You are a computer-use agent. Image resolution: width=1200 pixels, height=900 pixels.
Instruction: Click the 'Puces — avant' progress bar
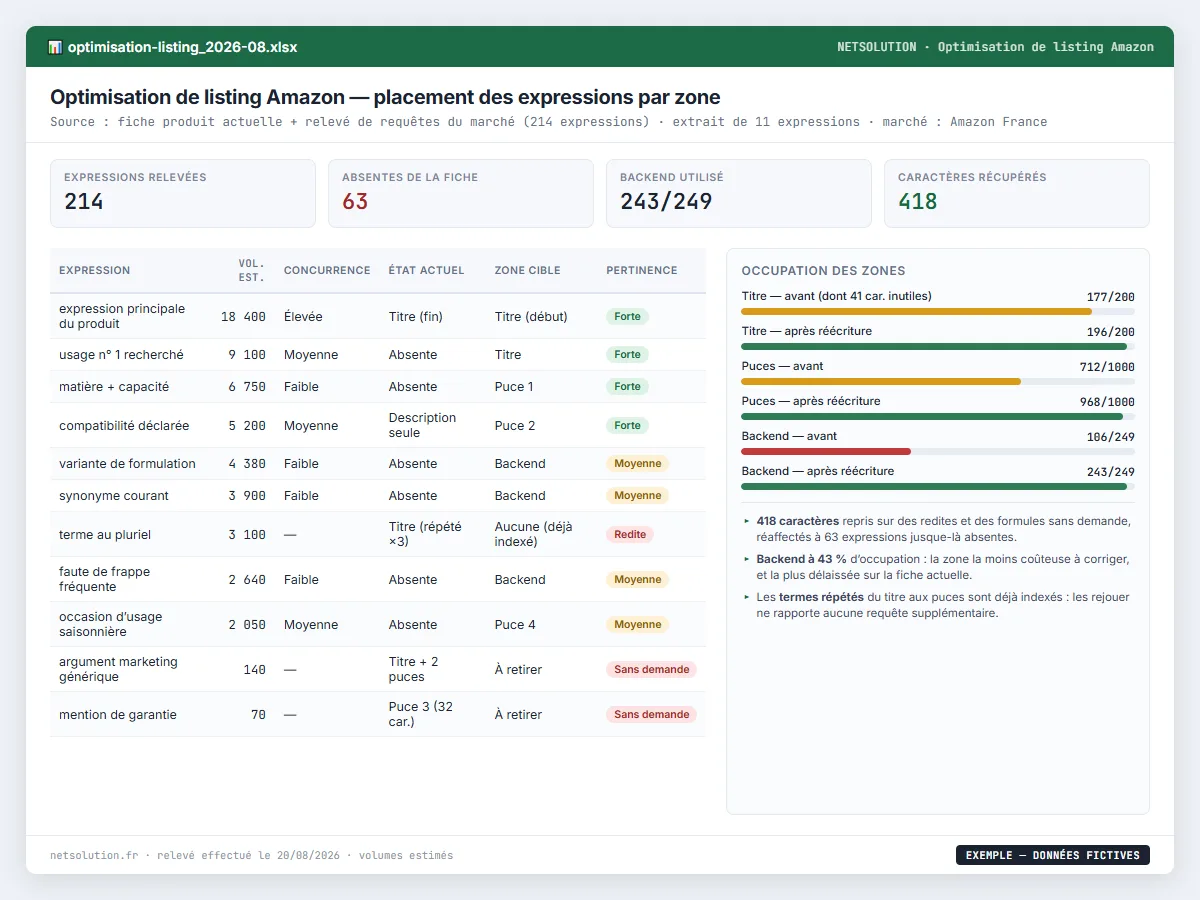click(938, 382)
